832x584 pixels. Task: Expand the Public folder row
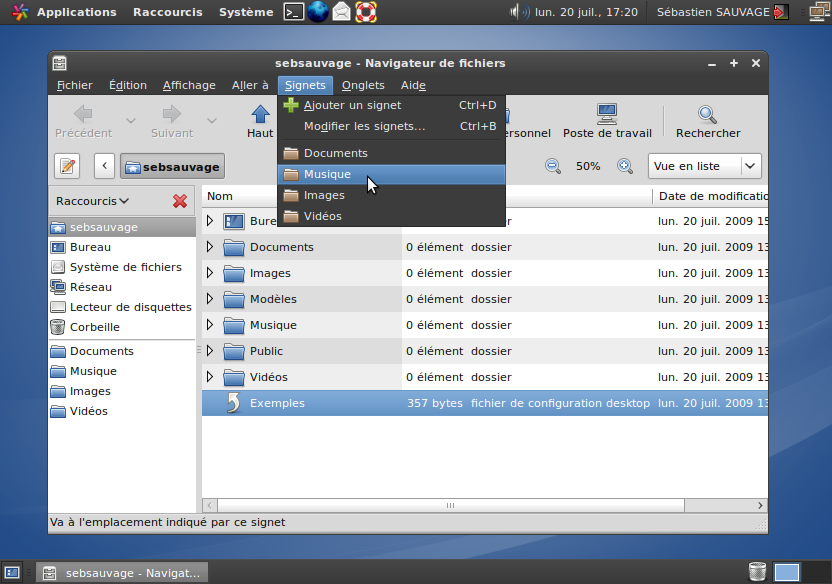(x=210, y=351)
